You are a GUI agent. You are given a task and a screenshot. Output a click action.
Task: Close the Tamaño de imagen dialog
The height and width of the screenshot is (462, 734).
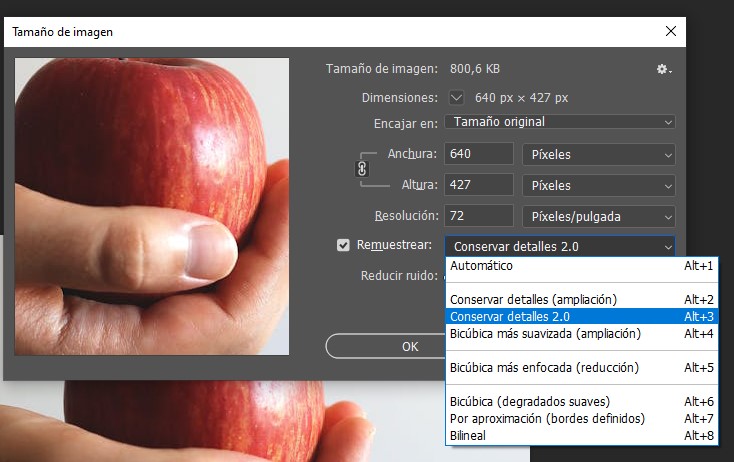click(670, 31)
